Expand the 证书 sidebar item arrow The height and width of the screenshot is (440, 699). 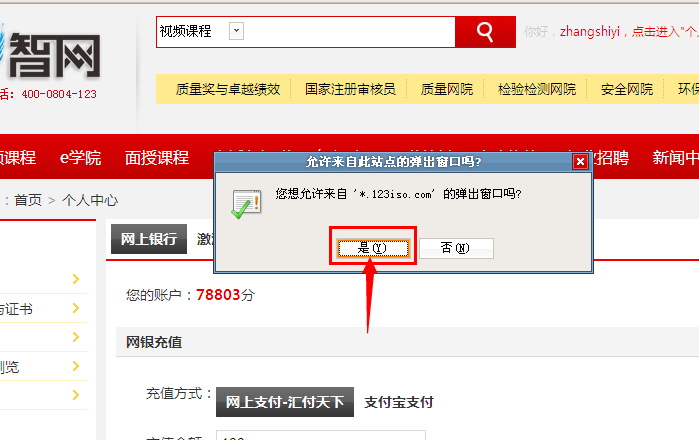[76, 308]
